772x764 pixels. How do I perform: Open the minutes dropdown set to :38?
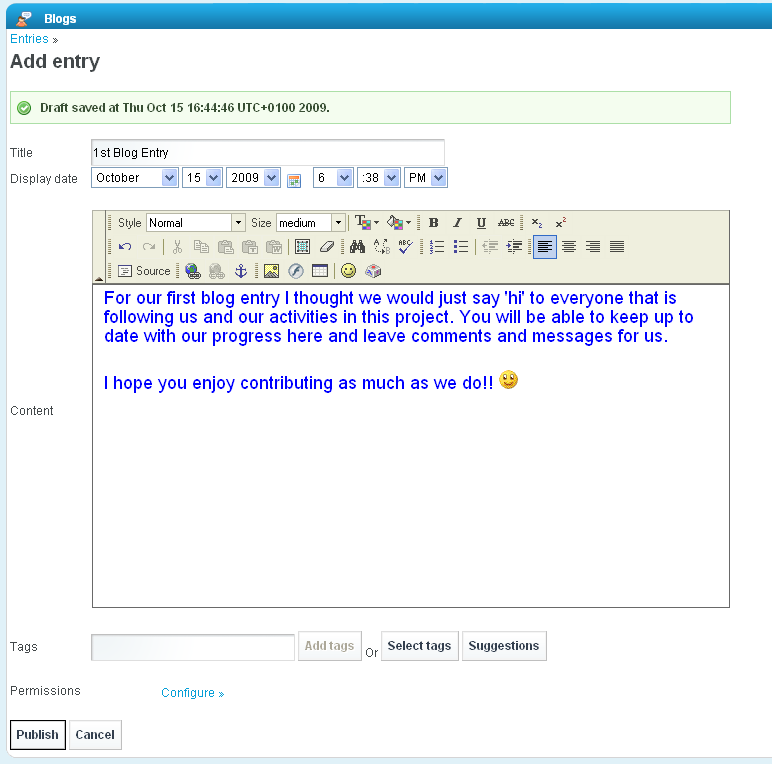(x=378, y=178)
